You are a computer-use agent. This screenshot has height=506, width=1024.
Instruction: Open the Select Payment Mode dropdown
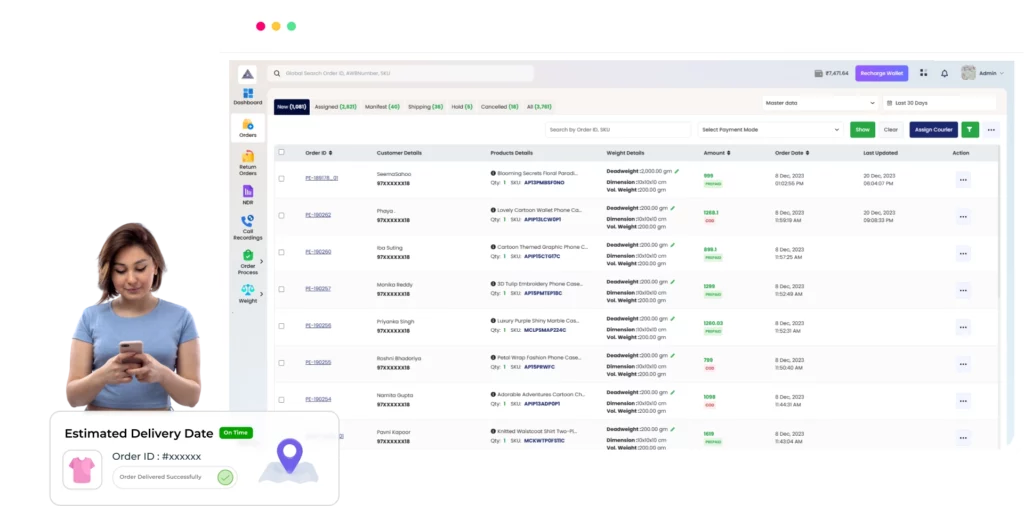pyautogui.click(x=770, y=129)
